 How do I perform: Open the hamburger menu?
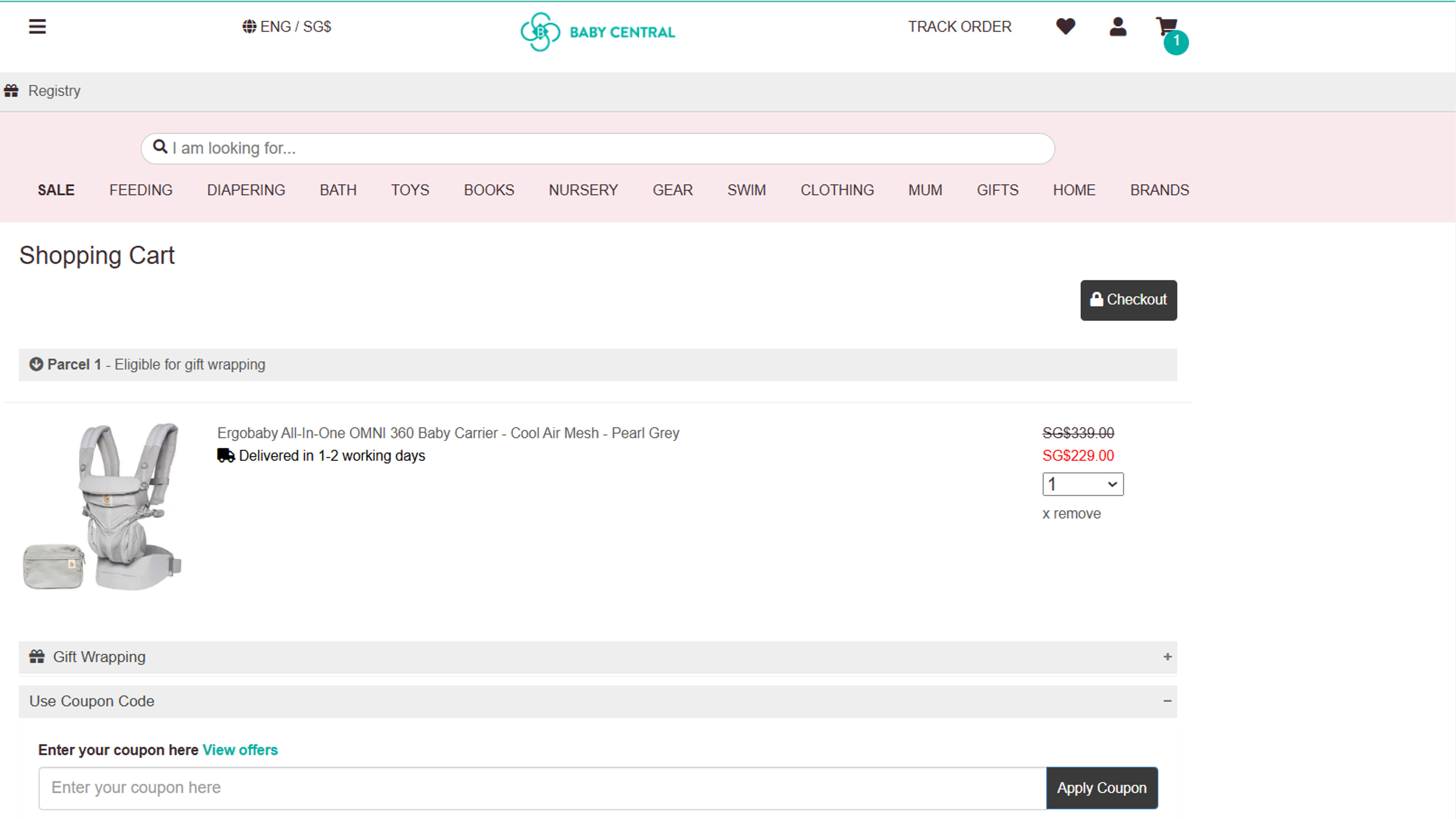(37, 27)
